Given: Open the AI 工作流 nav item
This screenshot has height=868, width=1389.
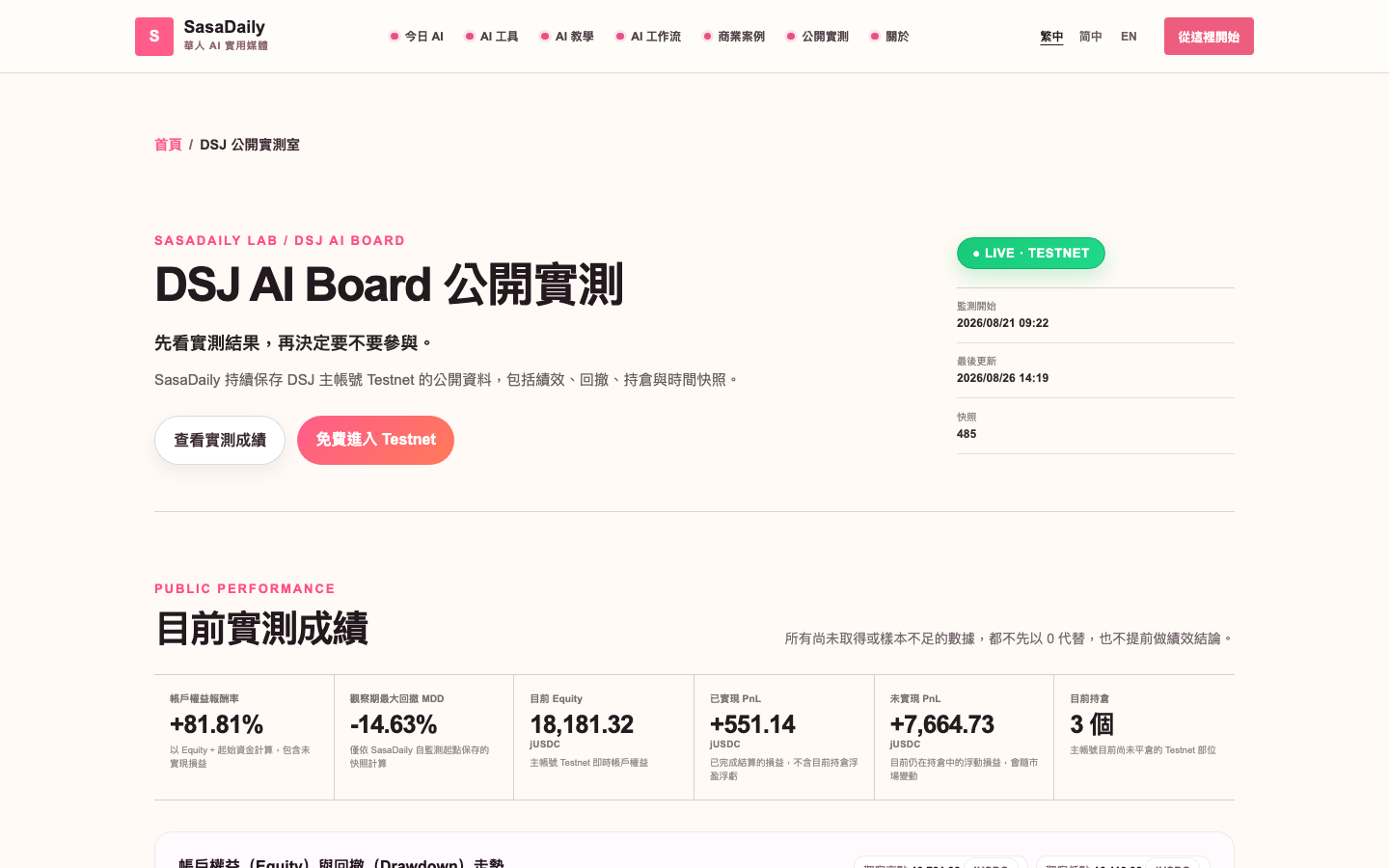Looking at the screenshot, I should 647,37.
